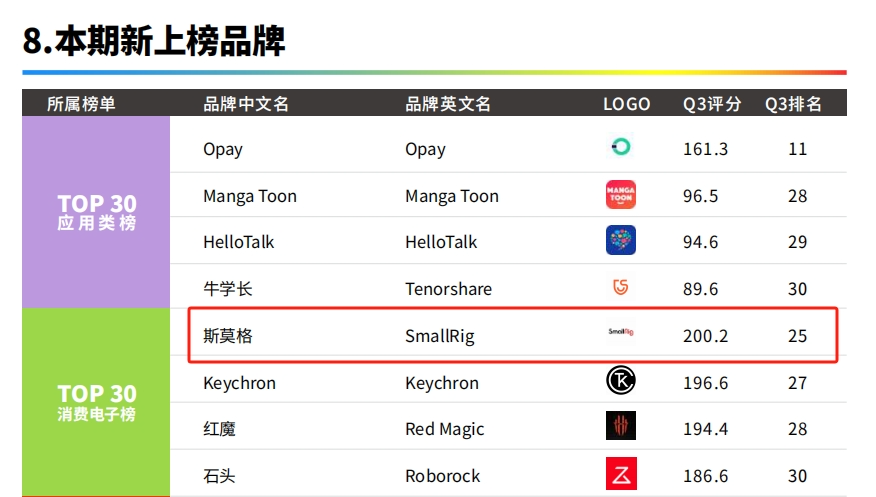Click the Q3评分 column header
Viewport: 876px width, 497px height.
(712, 104)
